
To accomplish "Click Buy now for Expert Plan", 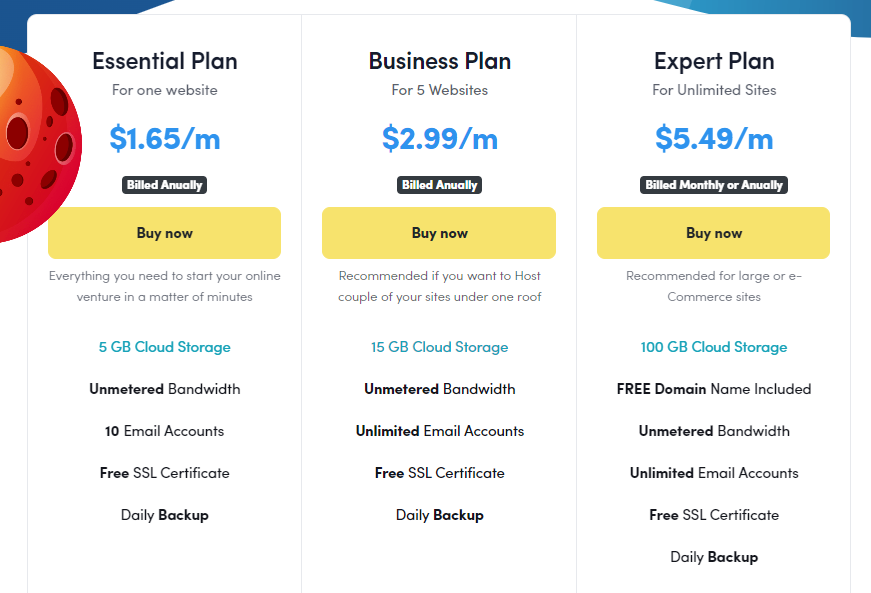I will (713, 233).
